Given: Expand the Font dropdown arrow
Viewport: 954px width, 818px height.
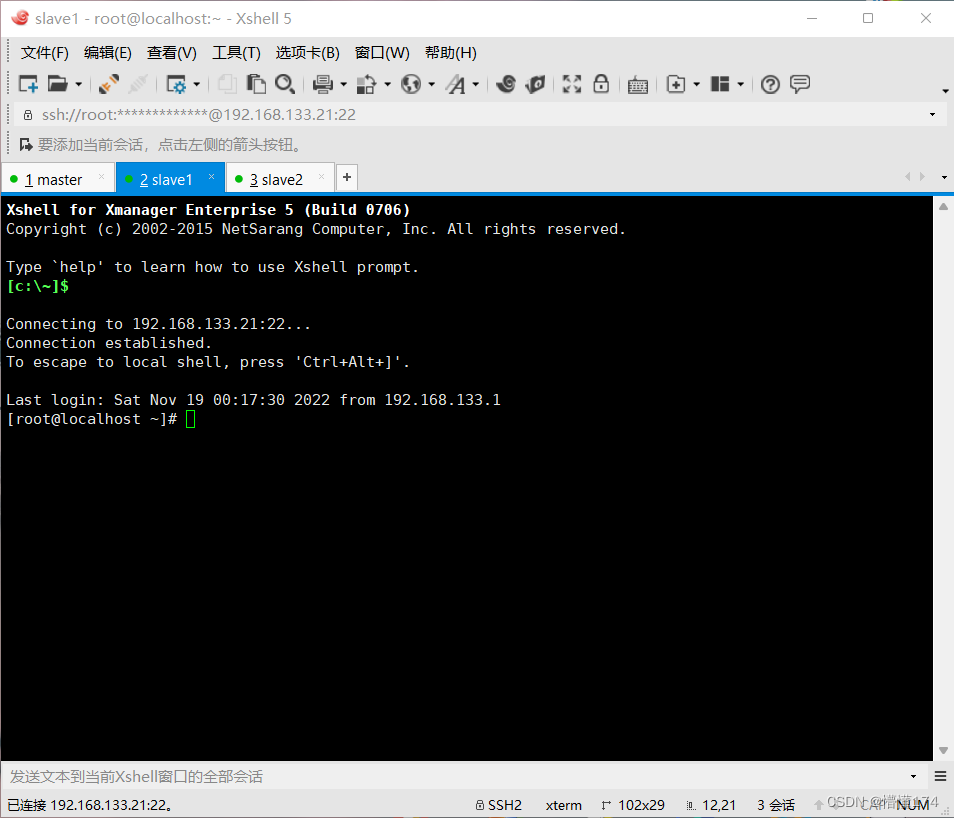Looking at the screenshot, I should pos(476,85).
